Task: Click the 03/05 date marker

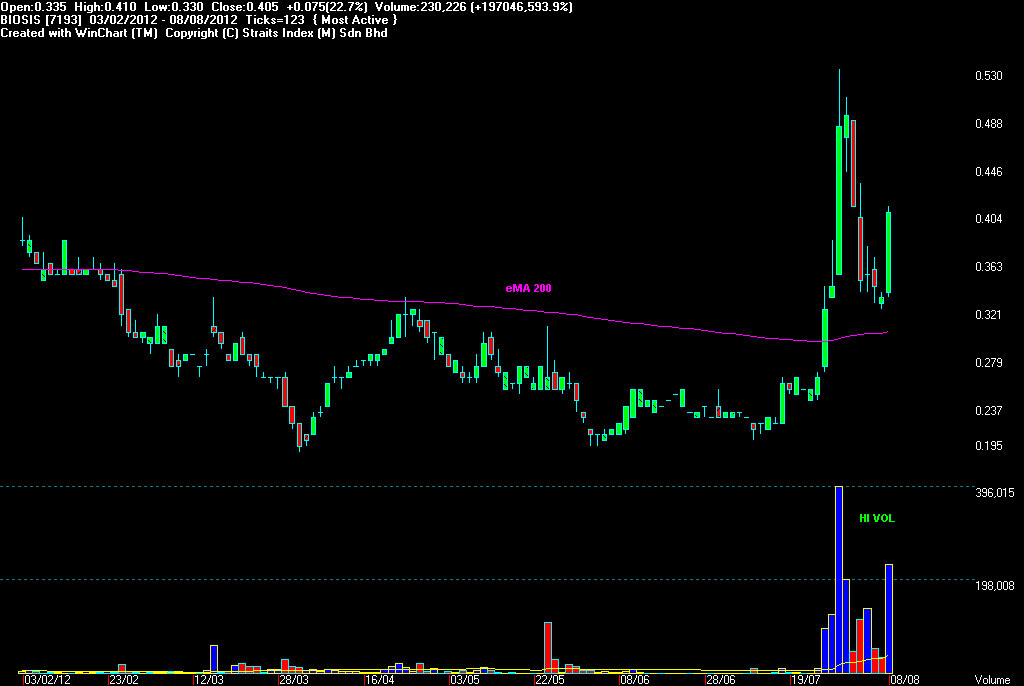Action: click(x=464, y=679)
